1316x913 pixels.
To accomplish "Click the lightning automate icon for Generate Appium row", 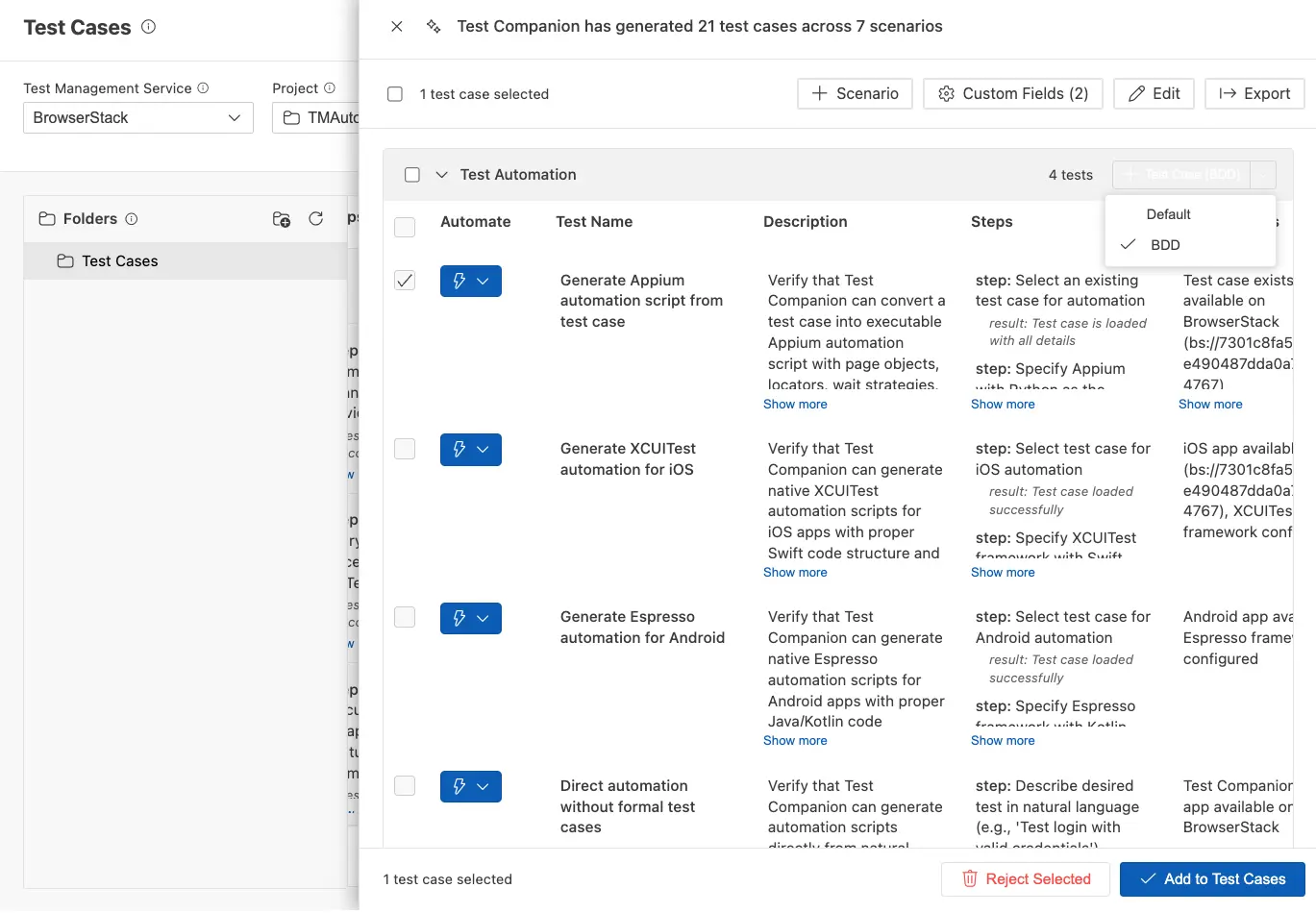I will [x=460, y=281].
